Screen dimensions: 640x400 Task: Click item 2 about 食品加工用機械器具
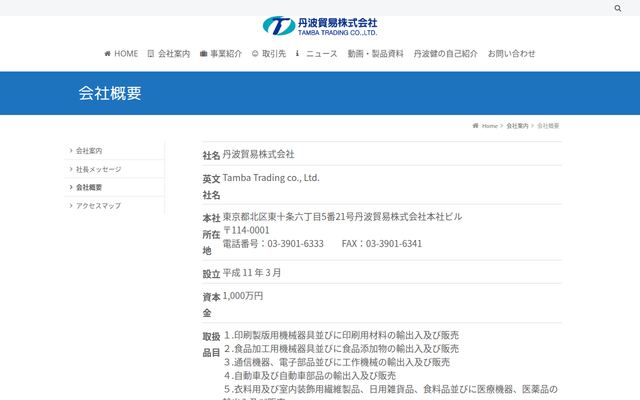pyautogui.click(x=341, y=349)
